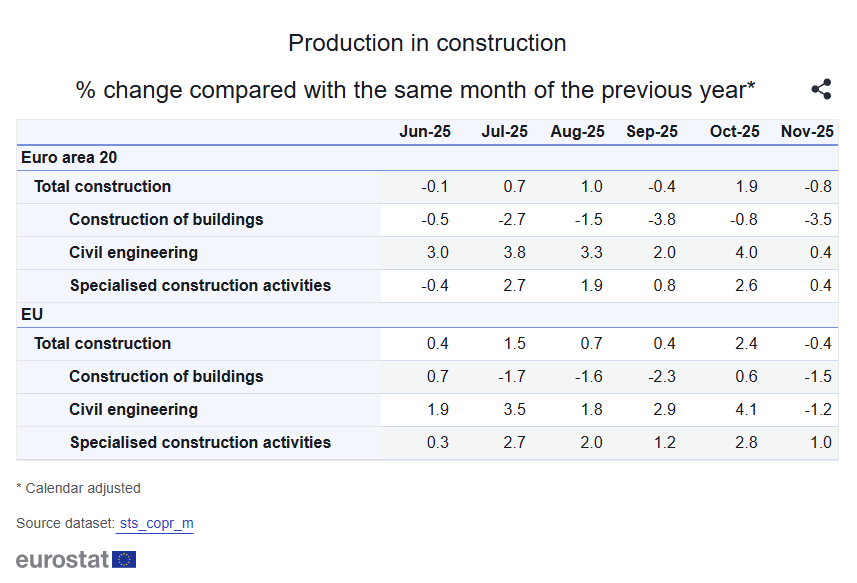The height and width of the screenshot is (583, 857).
Task: Click Euro area Civil engineering label
Action: tap(133, 253)
